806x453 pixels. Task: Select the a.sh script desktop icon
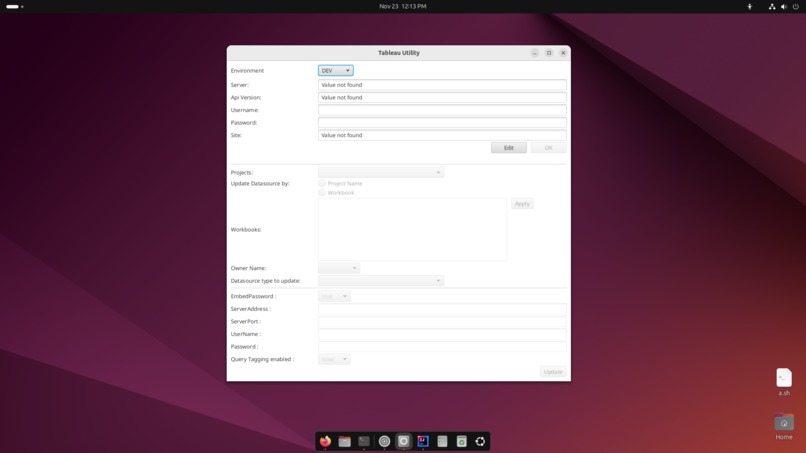784,381
